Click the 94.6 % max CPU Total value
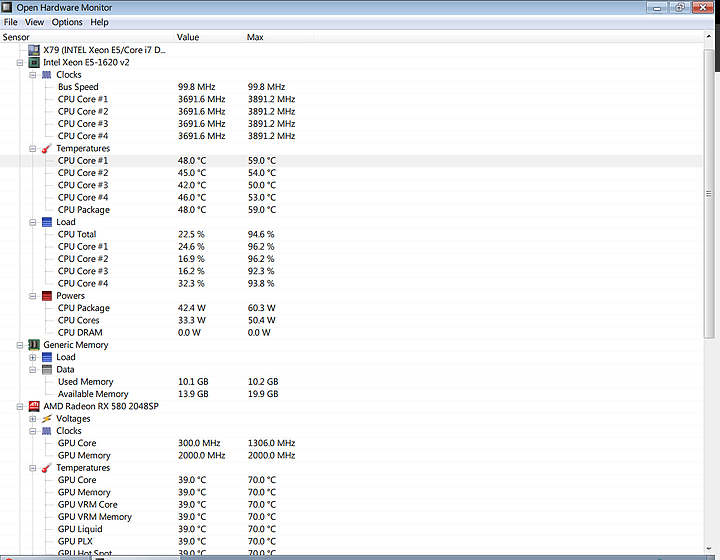 point(261,235)
